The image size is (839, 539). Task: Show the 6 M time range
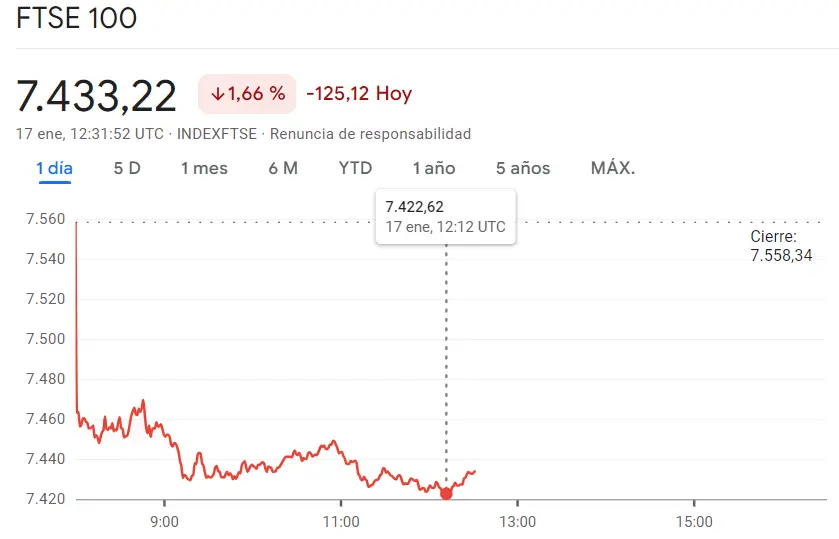(x=283, y=168)
